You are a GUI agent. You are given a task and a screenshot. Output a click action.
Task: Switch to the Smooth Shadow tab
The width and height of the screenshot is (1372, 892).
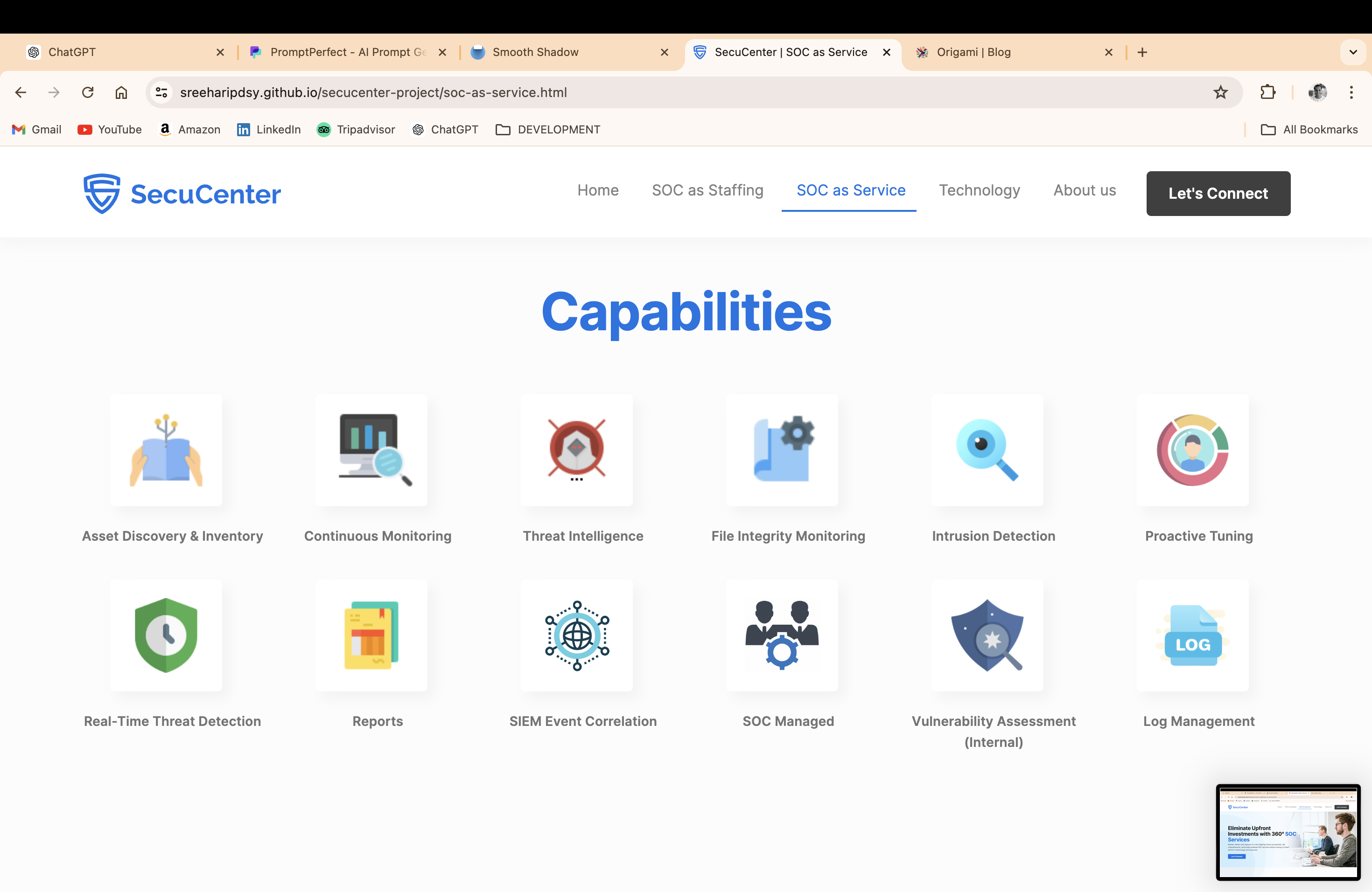pos(535,52)
